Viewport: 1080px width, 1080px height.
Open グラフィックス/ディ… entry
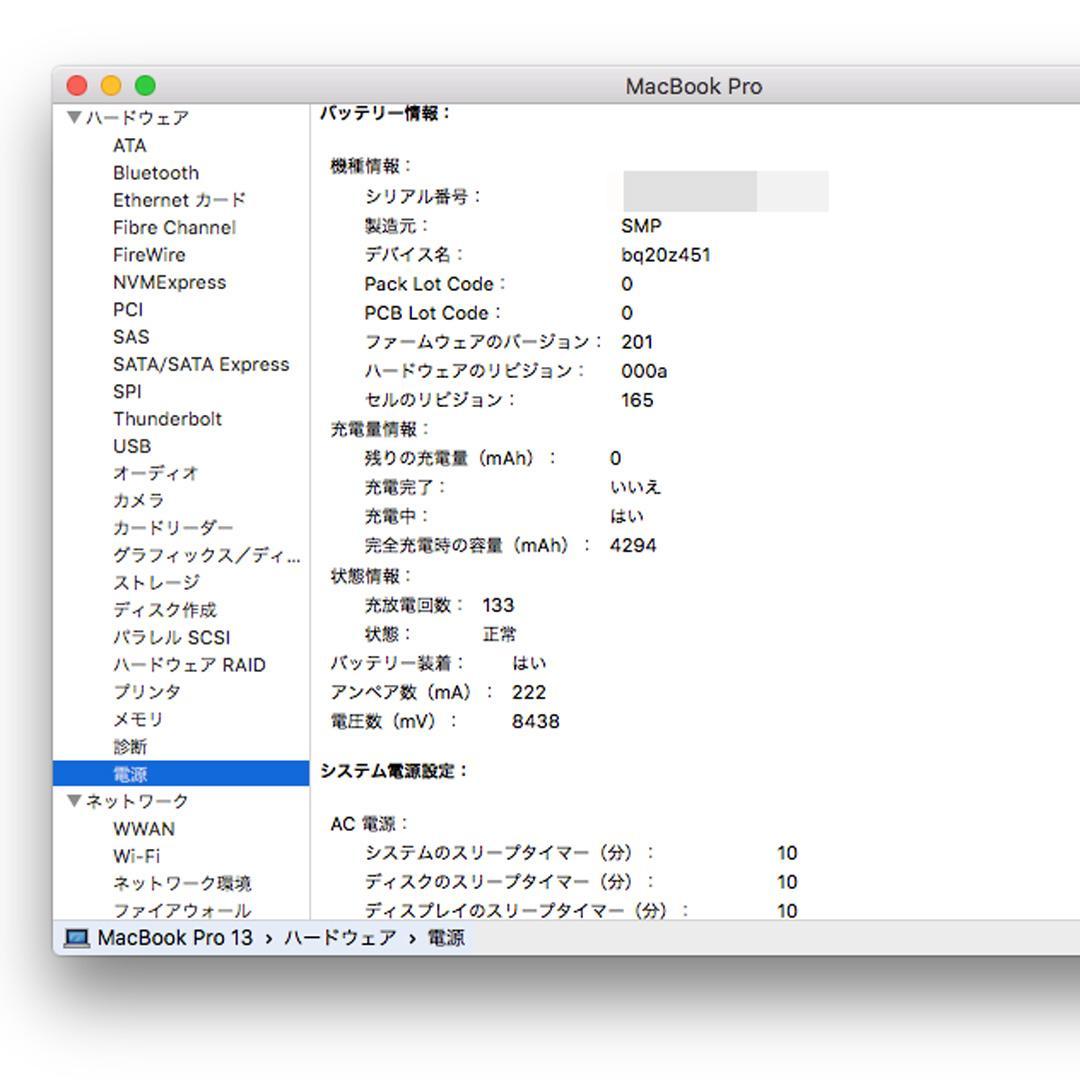pyautogui.click(x=207, y=555)
